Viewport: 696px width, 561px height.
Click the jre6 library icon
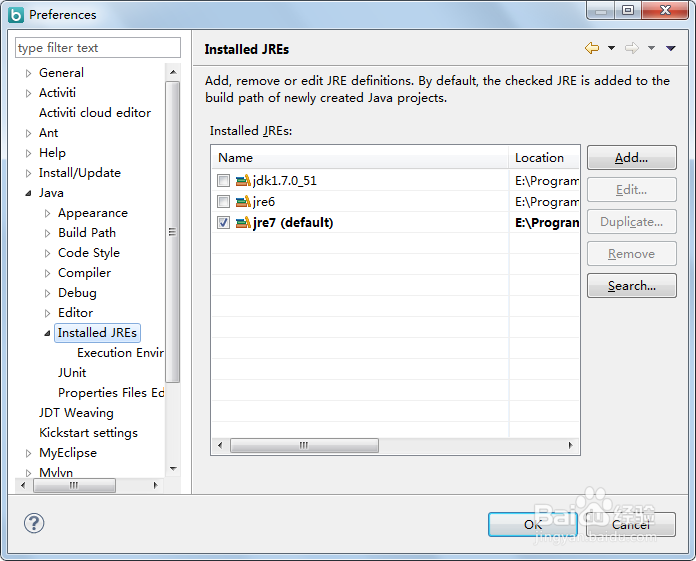point(243,202)
